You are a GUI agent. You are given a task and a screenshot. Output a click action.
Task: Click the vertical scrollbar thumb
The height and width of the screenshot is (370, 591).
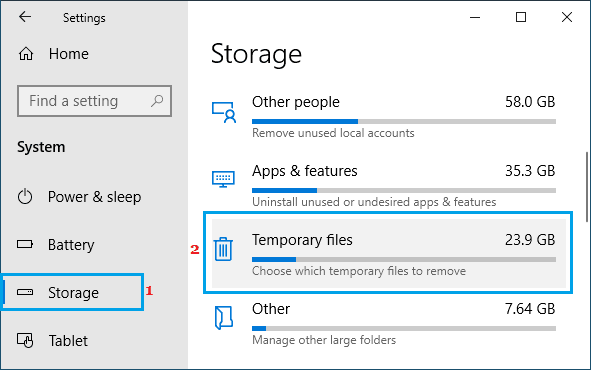[588, 187]
